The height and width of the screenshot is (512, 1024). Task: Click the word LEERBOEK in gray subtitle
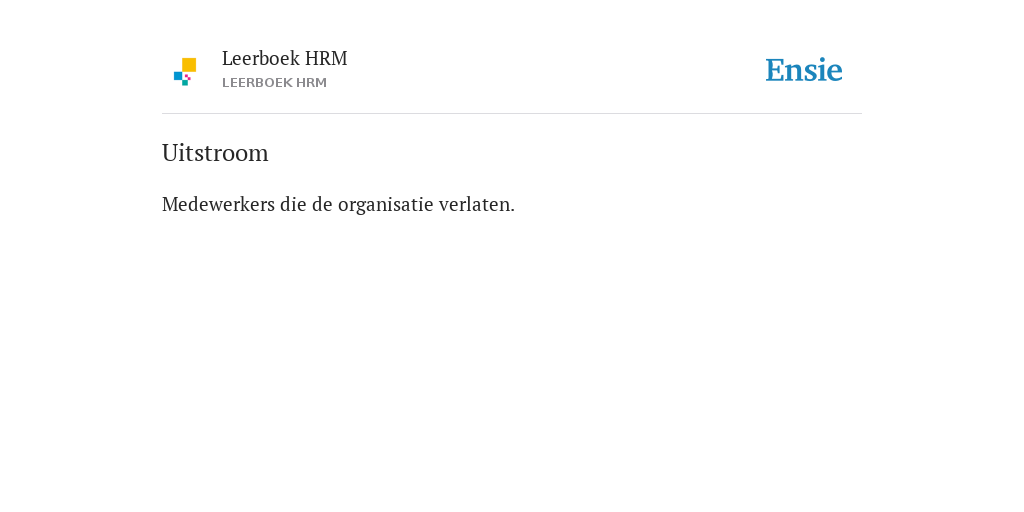(x=257, y=83)
